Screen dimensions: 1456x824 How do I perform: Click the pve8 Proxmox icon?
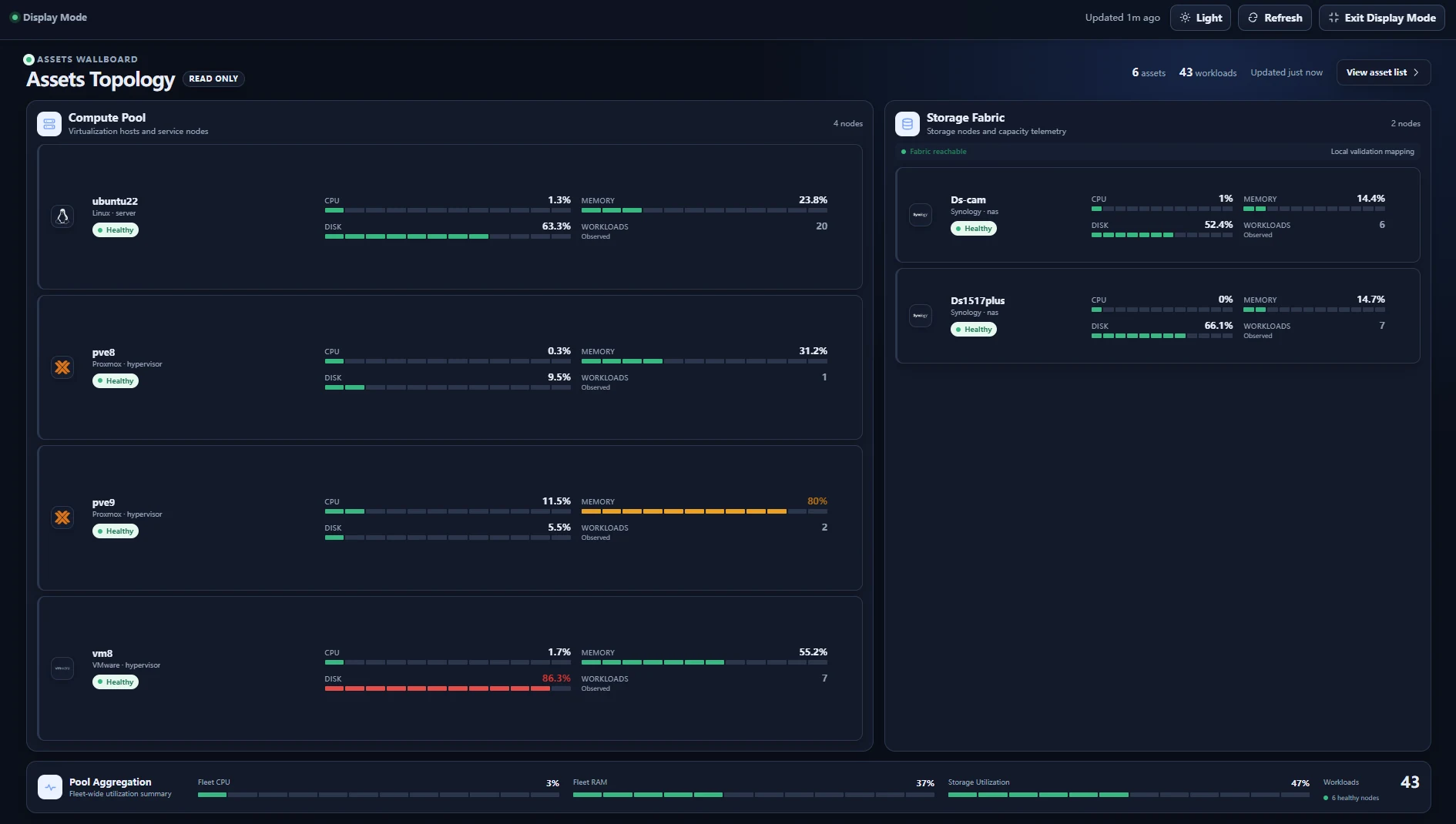[x=62, y=367]
